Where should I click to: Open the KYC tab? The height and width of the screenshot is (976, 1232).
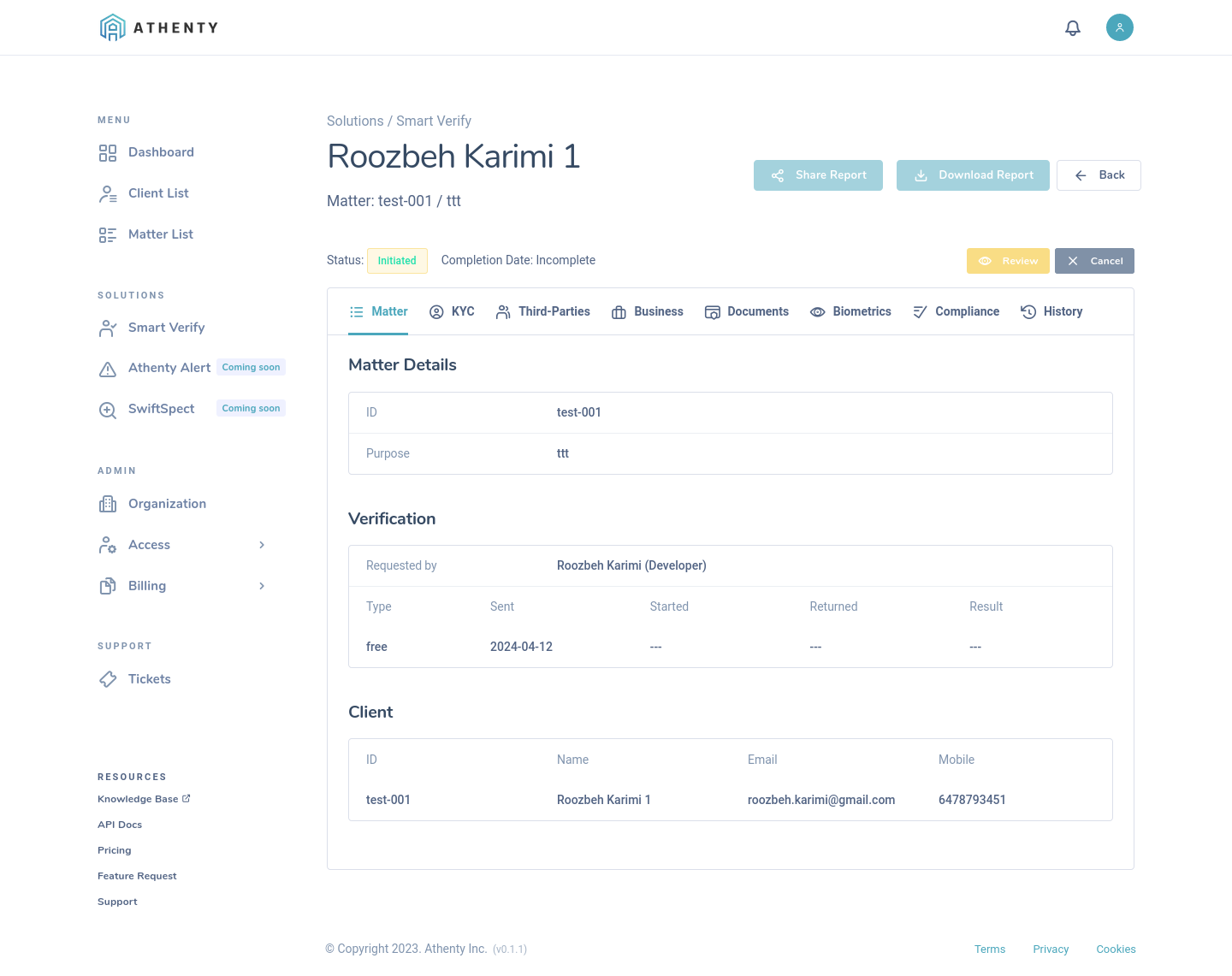[452, 312]
